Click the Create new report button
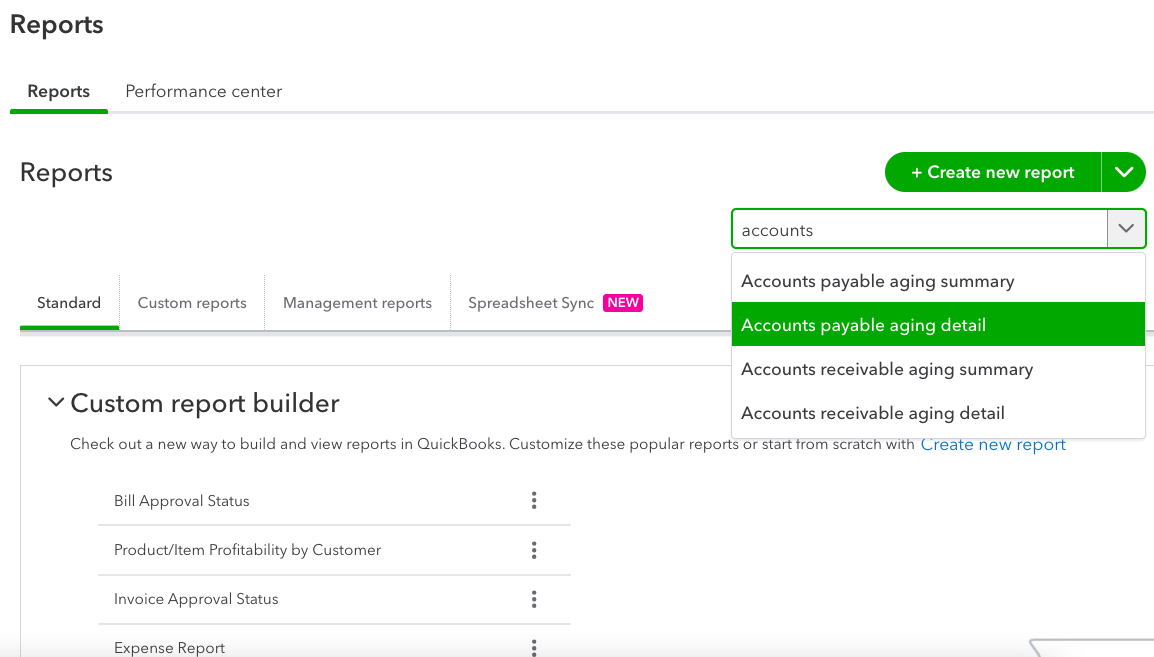The height and width of the screenshot is (657, 1154). 992,172
